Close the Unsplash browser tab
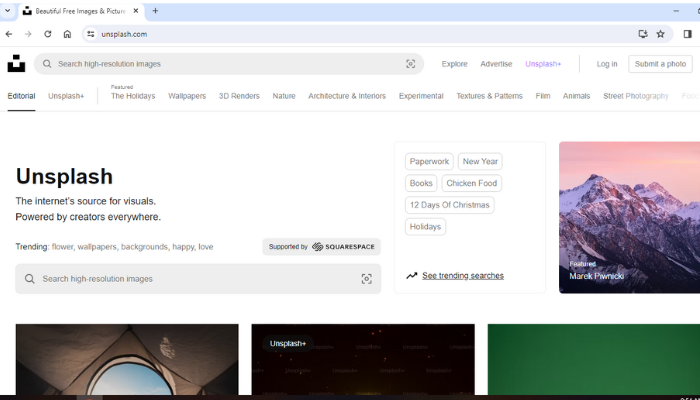Image resolution: width=700 pixels, height=400 pixels. click(136, 11)
